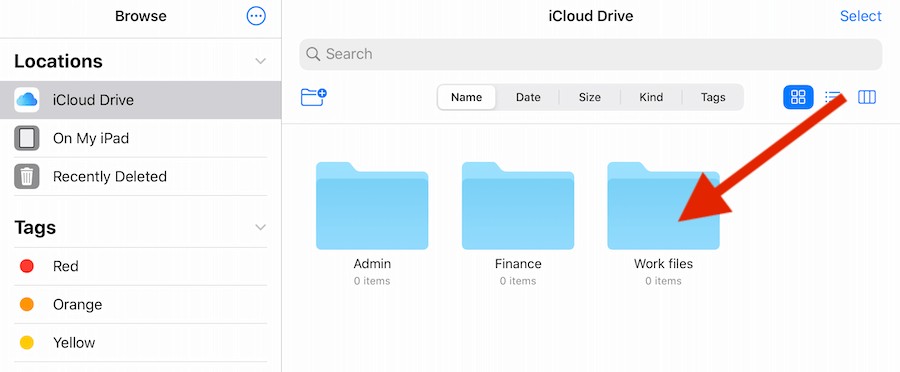The width and height of the screenshot is (900, 372).
Task: Sort files by Size
Action: pos(589,98)
